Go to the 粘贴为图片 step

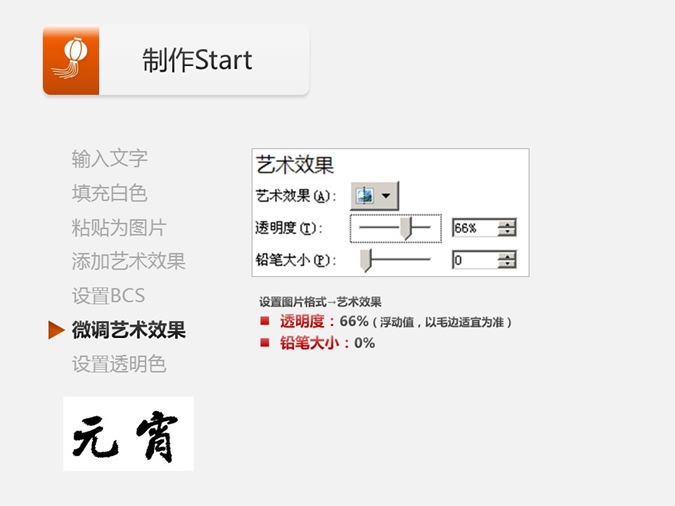[x=119, y=227]
